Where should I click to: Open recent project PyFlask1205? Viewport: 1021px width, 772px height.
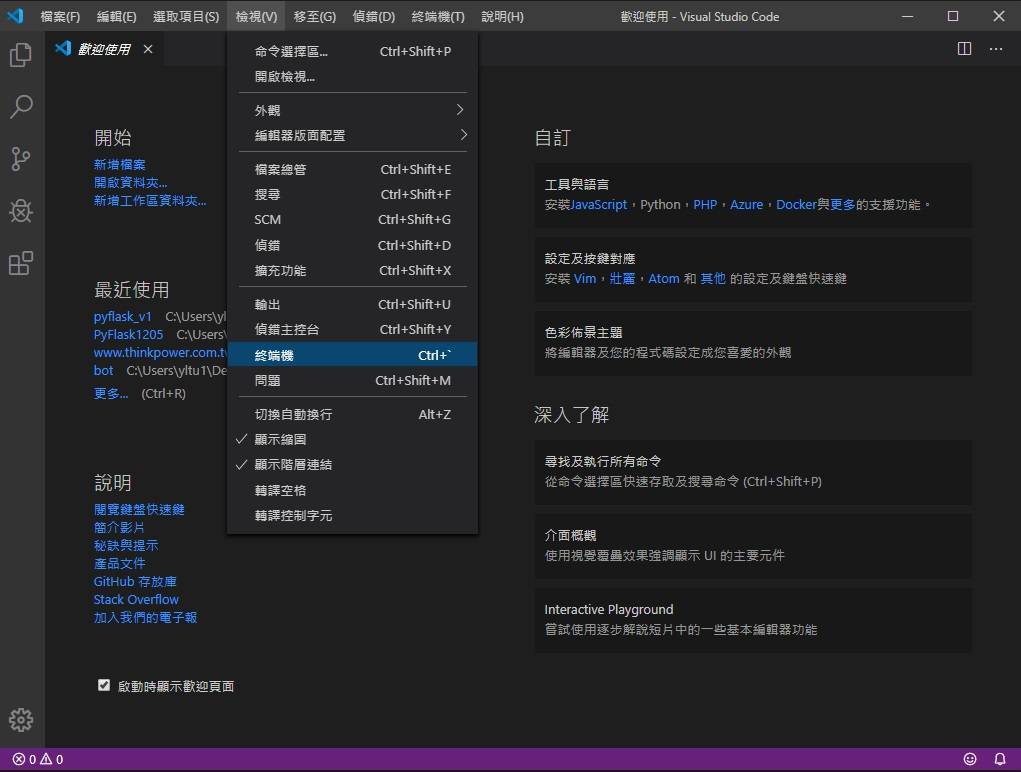pos(128,335)
